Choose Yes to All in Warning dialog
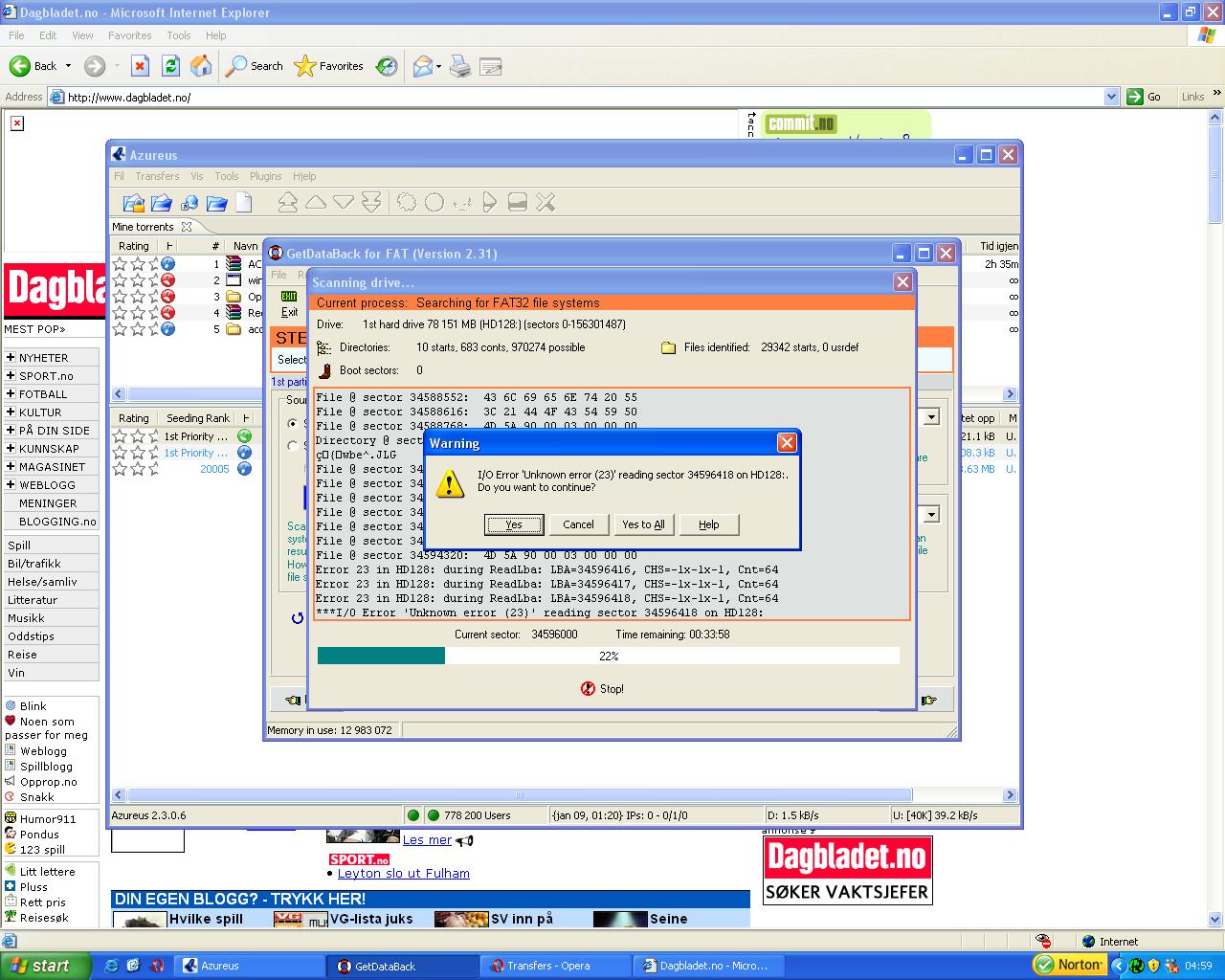Image resolution: width=1225 pixels, height=980 pixels. 643,524
